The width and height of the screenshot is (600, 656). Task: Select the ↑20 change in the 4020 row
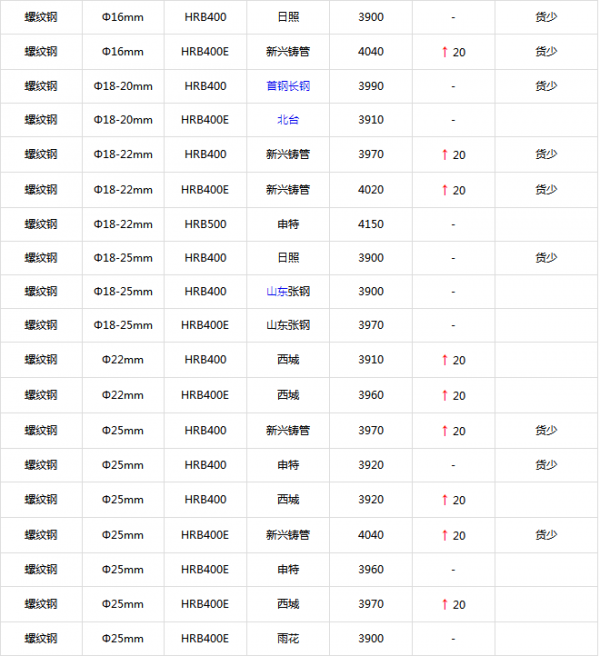click(x=454, y=190)
